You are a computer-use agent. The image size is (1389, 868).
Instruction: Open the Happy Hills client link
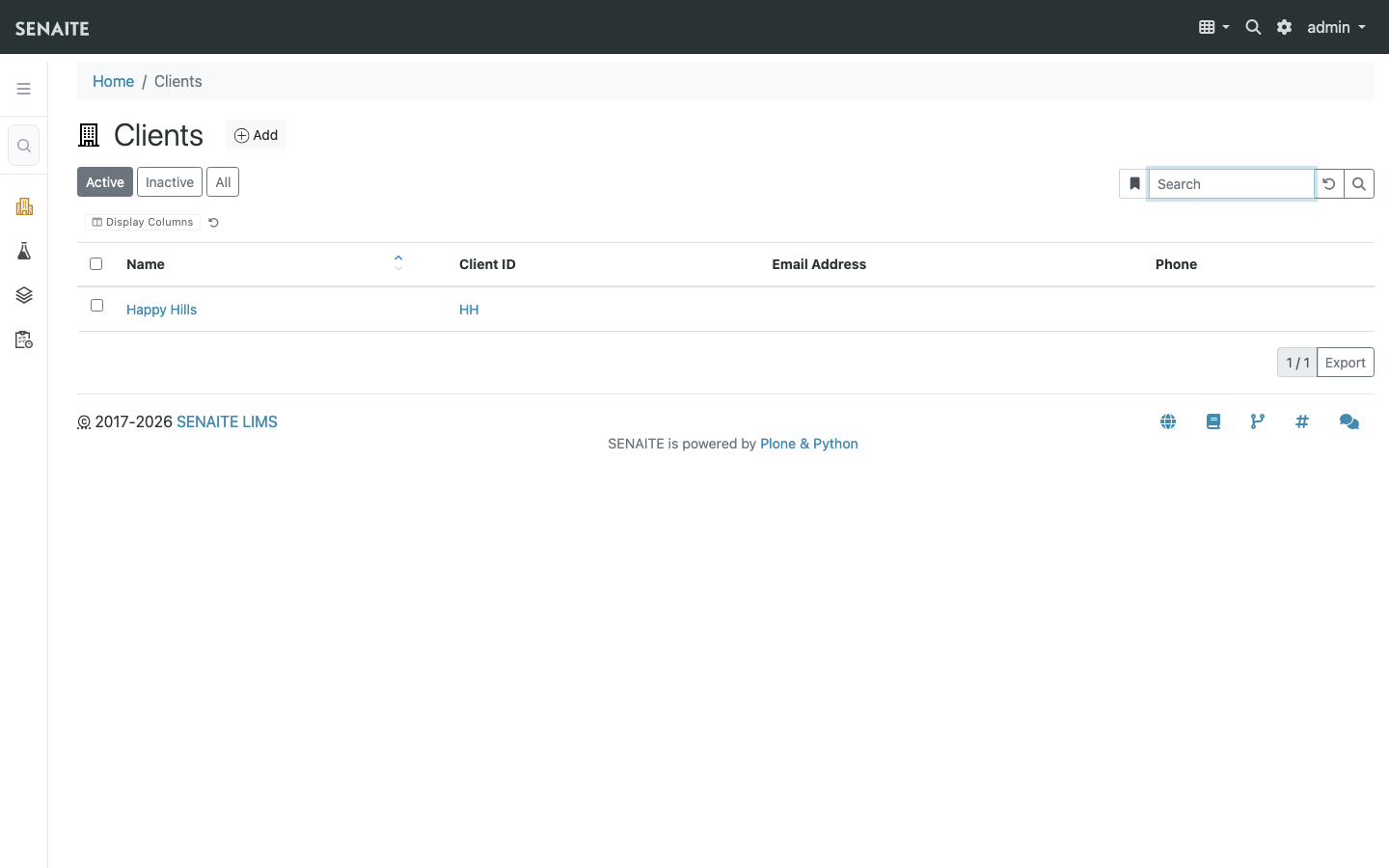161,310
